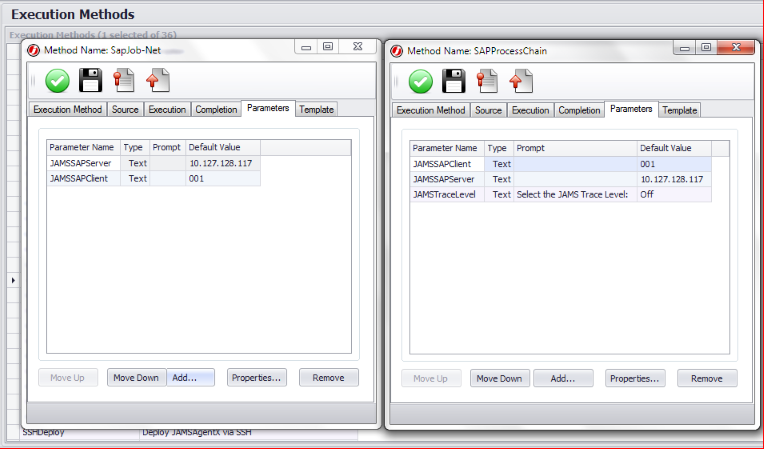Open Template tab in SapJob-Net window

coord(316,110)
